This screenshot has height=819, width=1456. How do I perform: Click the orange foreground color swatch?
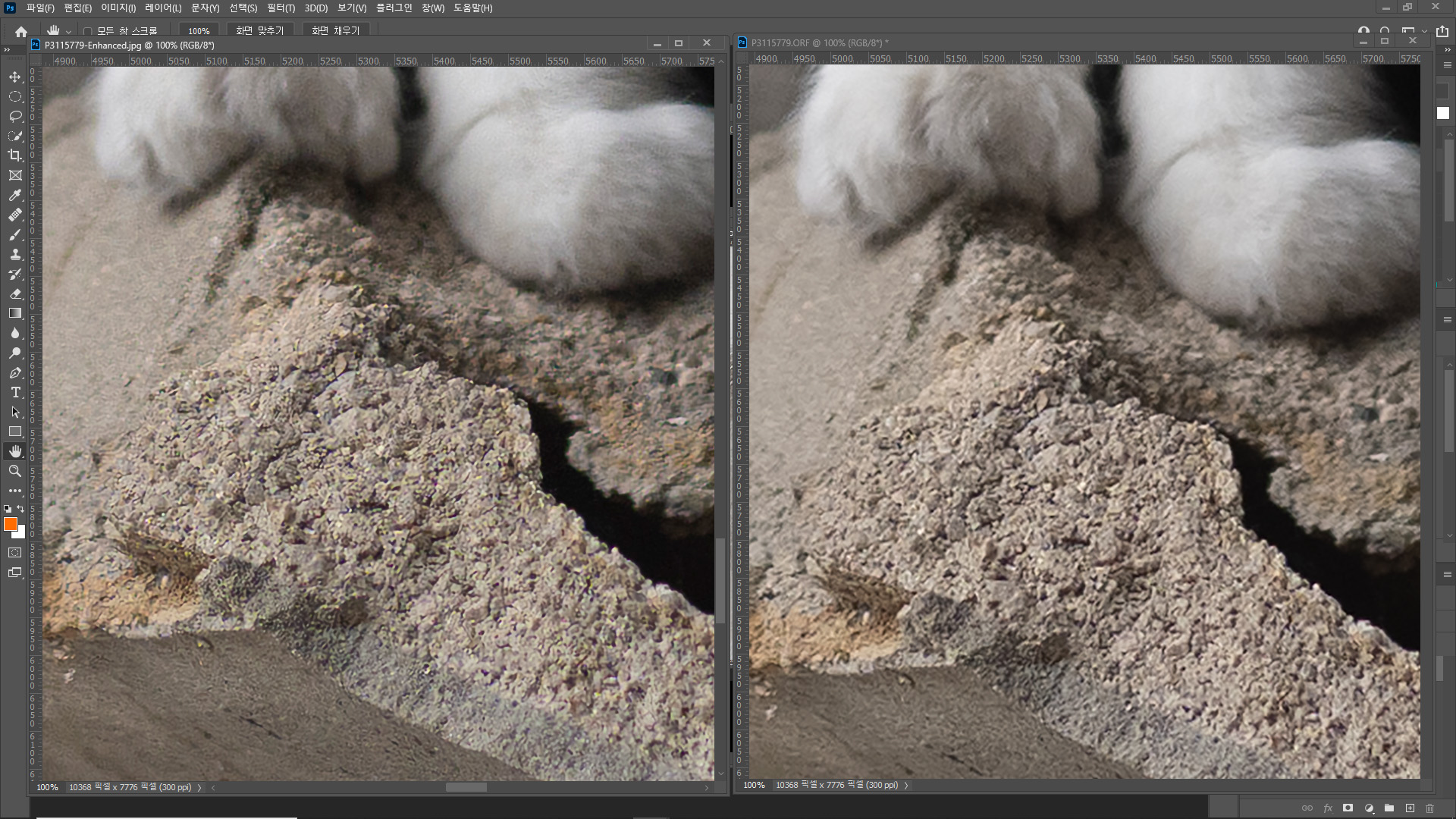10,524
